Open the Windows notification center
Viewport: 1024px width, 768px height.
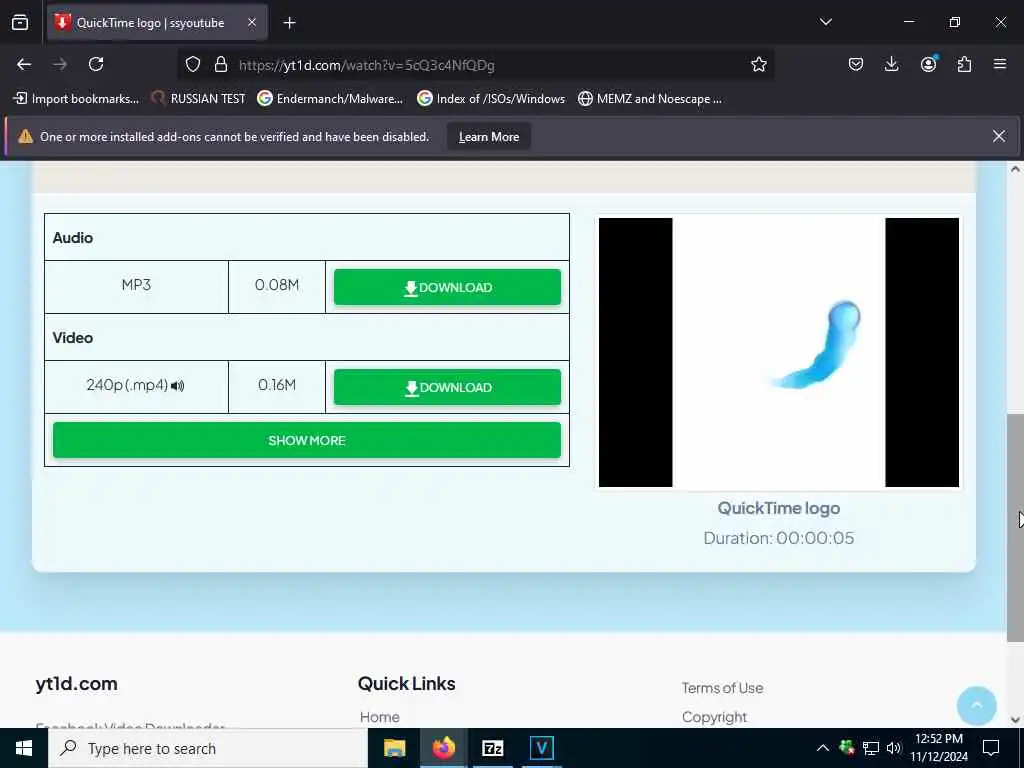(x=991, y=748)
